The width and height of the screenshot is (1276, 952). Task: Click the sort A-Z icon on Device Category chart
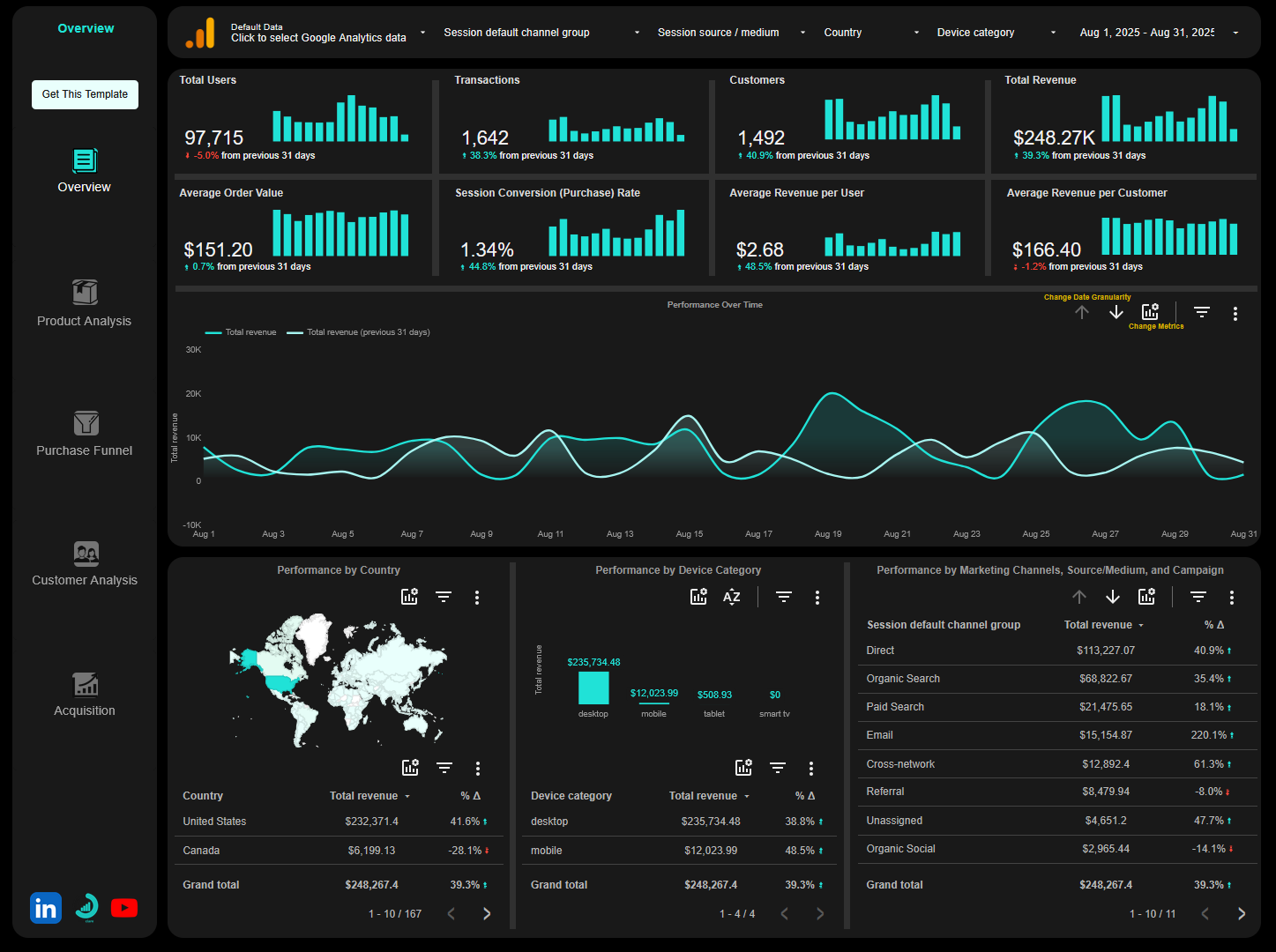pos(731,597)
